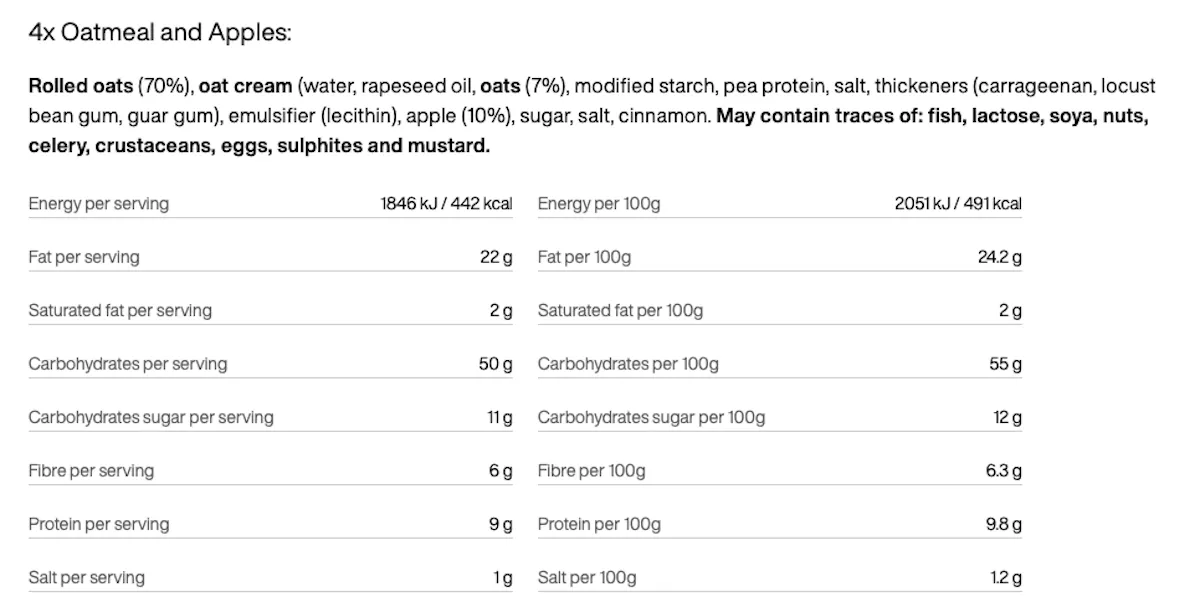Select the '4x Oatmeal and Apples:' heading
1200x612 pixels.
coord(160,33)
